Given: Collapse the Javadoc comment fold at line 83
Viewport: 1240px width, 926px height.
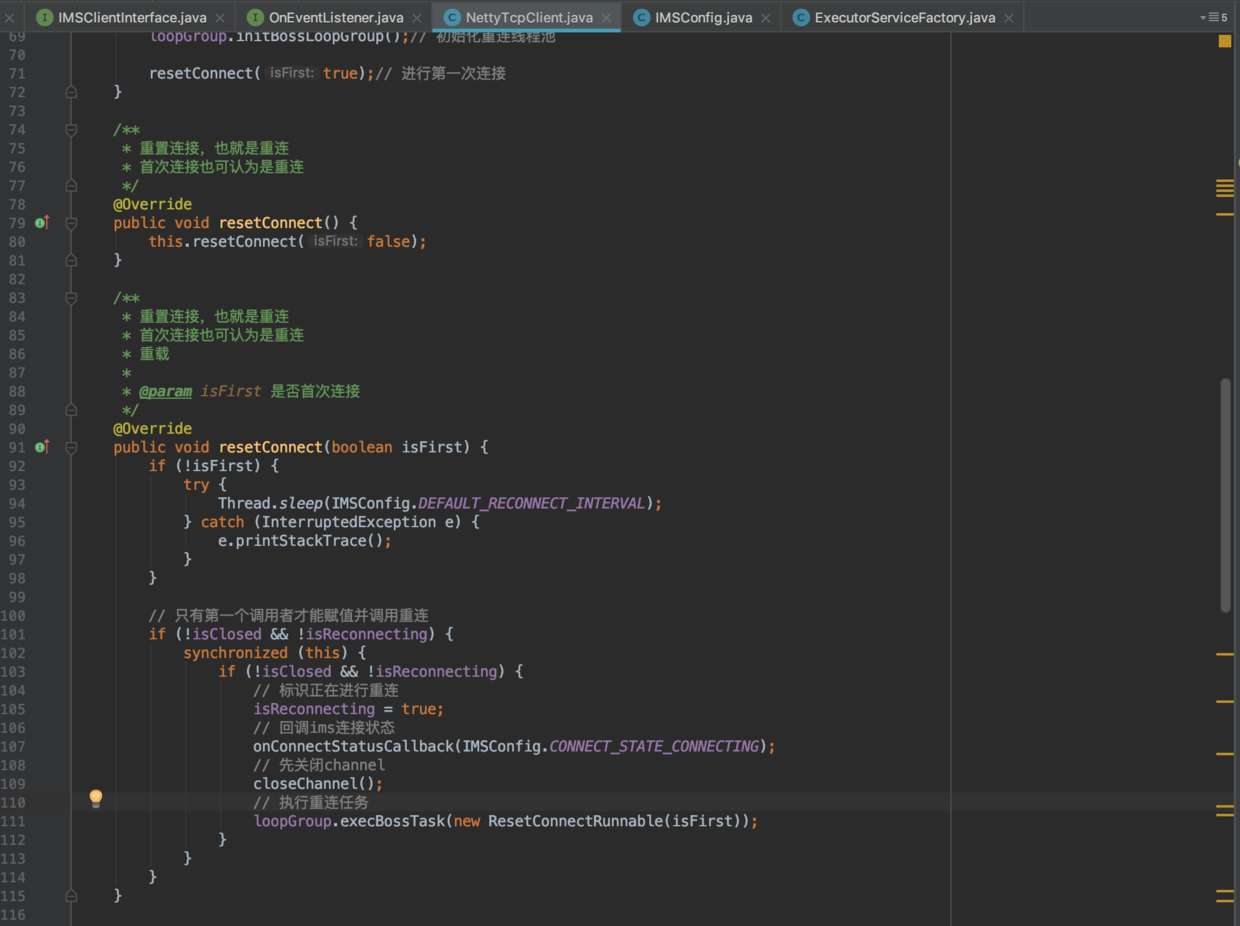Looking at the screenshot, I should [70, 297].
